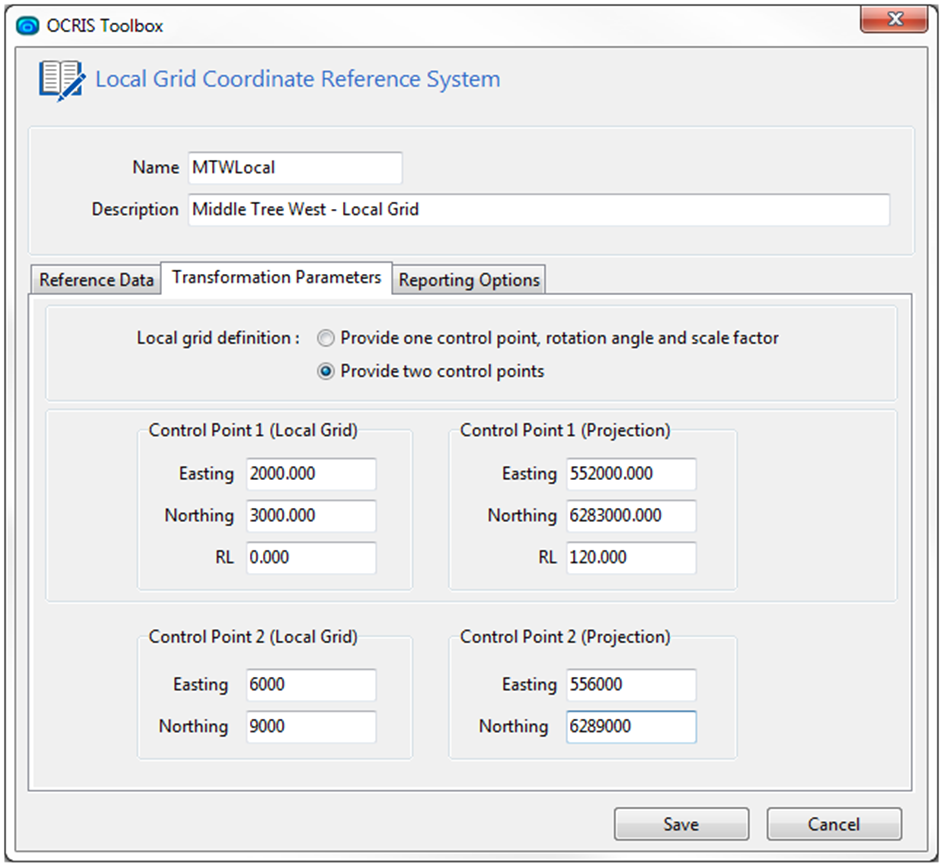Edit Control Point 2 Local Grid Easting

[x=312, y=685]
